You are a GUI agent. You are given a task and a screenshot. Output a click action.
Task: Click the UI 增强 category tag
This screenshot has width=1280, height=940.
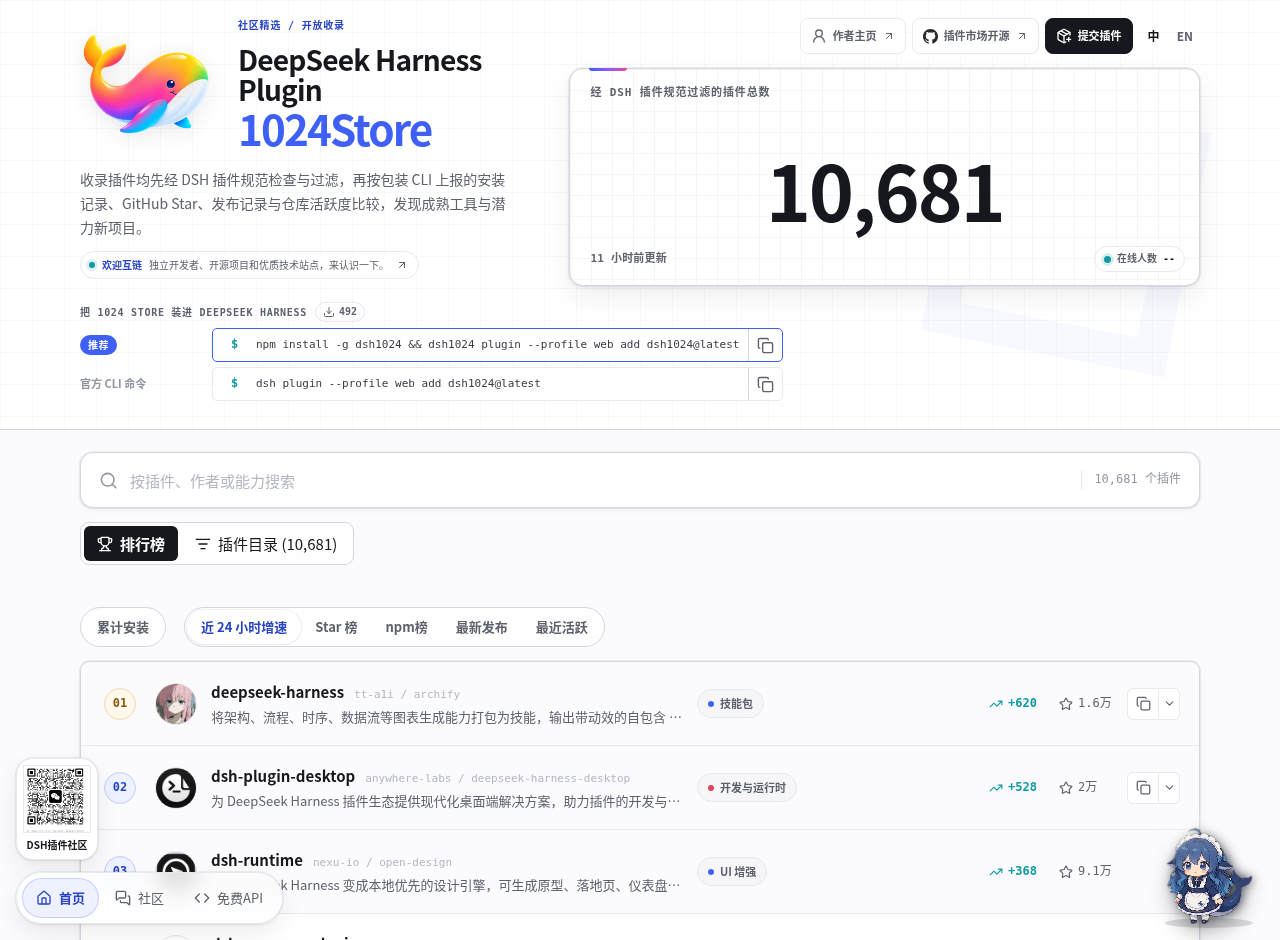pyautogui.click(x=732, y=872)
